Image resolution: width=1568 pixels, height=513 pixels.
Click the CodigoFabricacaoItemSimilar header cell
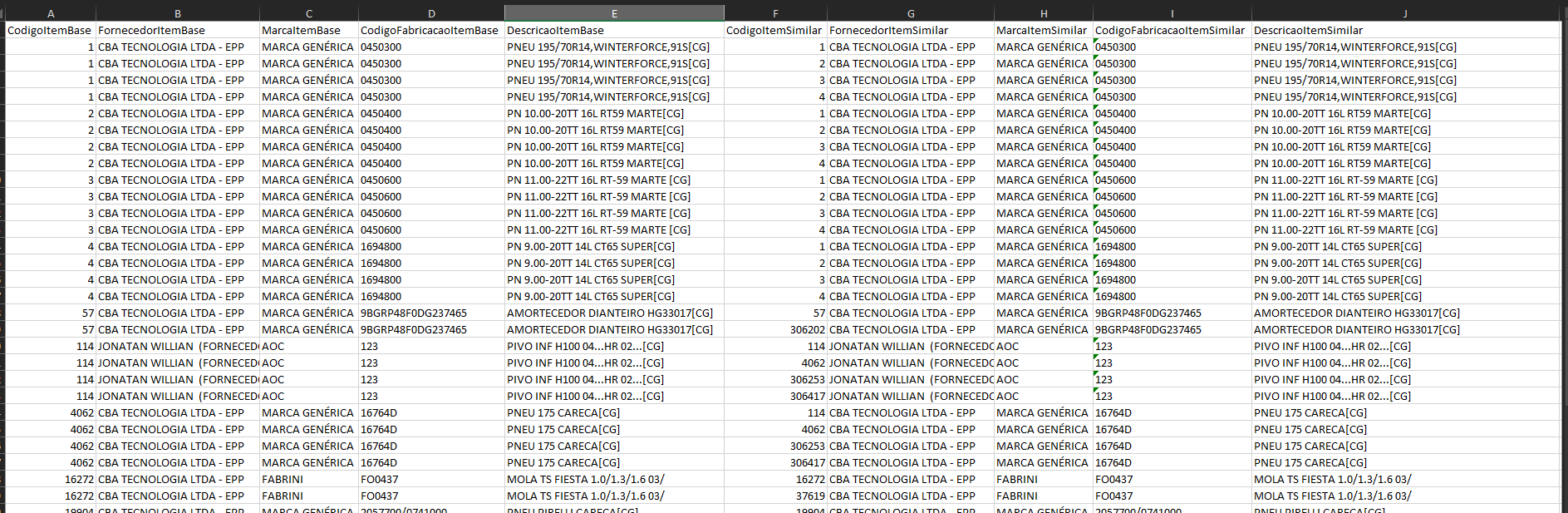click(x=1172, y=30)
